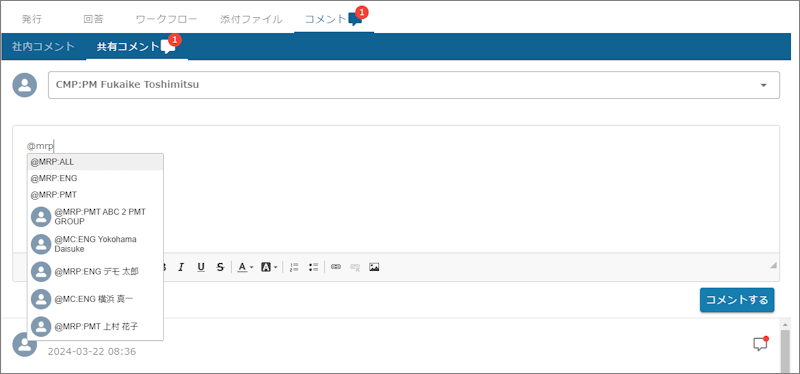Apply strikethrough formatting
Viewport: 800px width, 374px height.
click(x=220, y=267)
